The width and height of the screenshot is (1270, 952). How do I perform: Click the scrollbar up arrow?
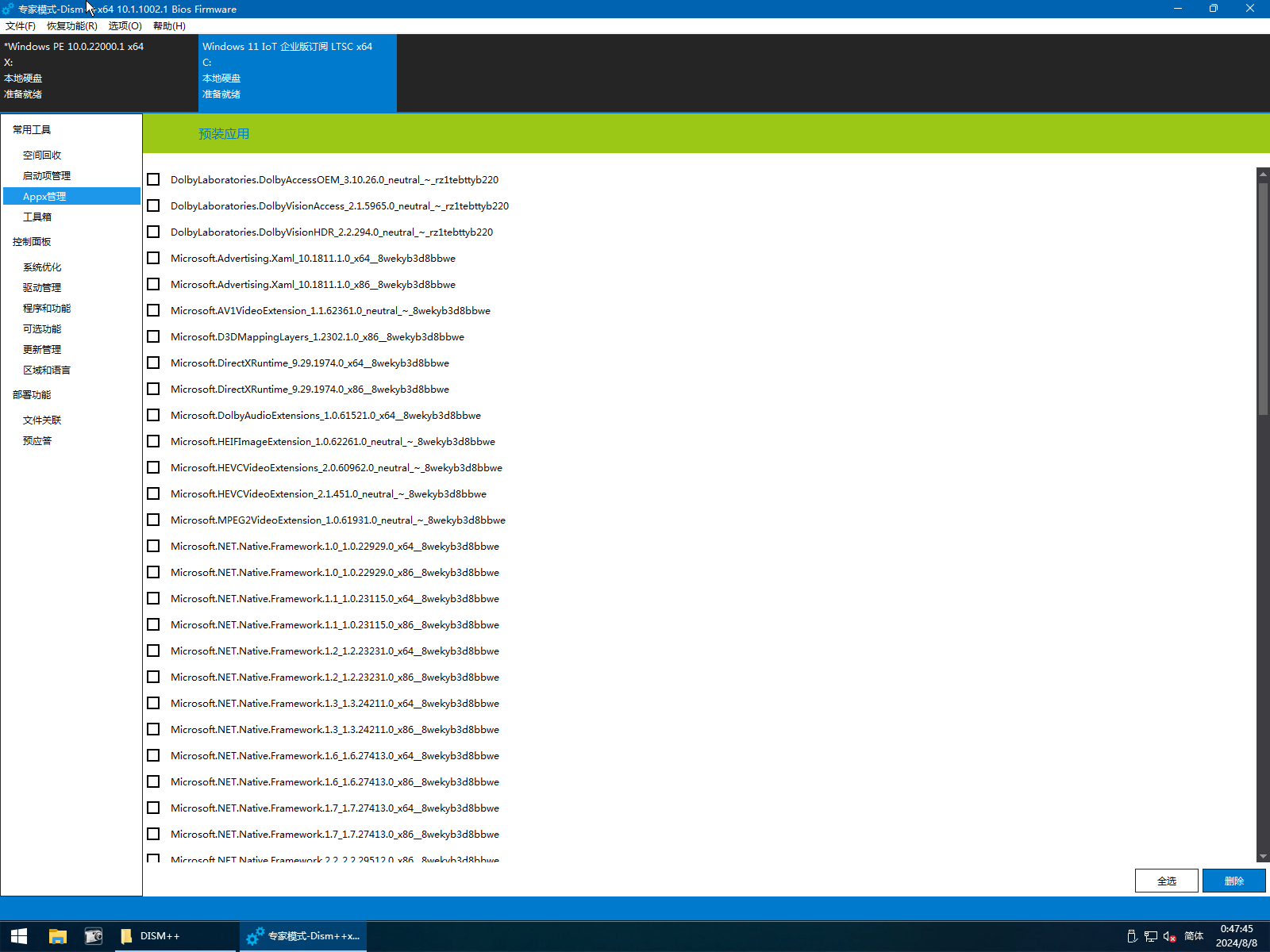pos(1263,174)
